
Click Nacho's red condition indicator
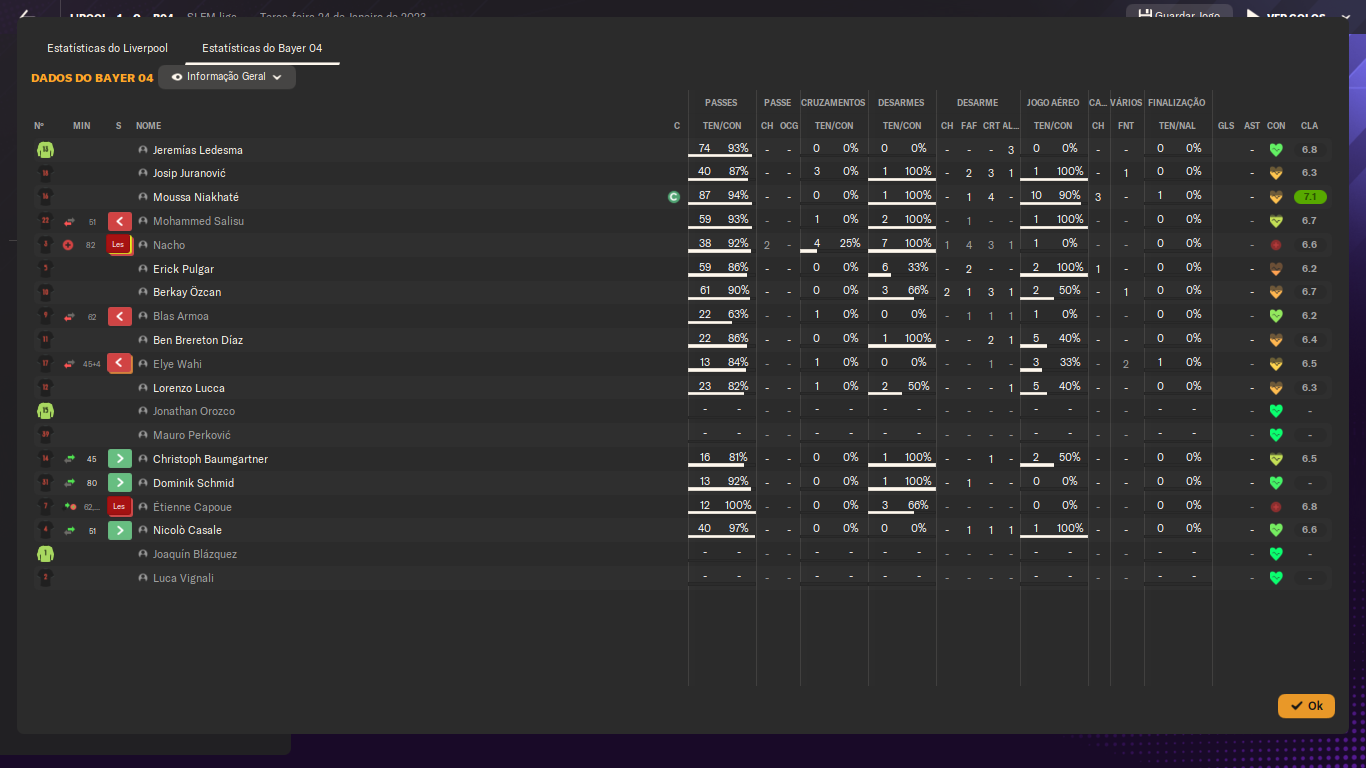tap(1276, 245)
